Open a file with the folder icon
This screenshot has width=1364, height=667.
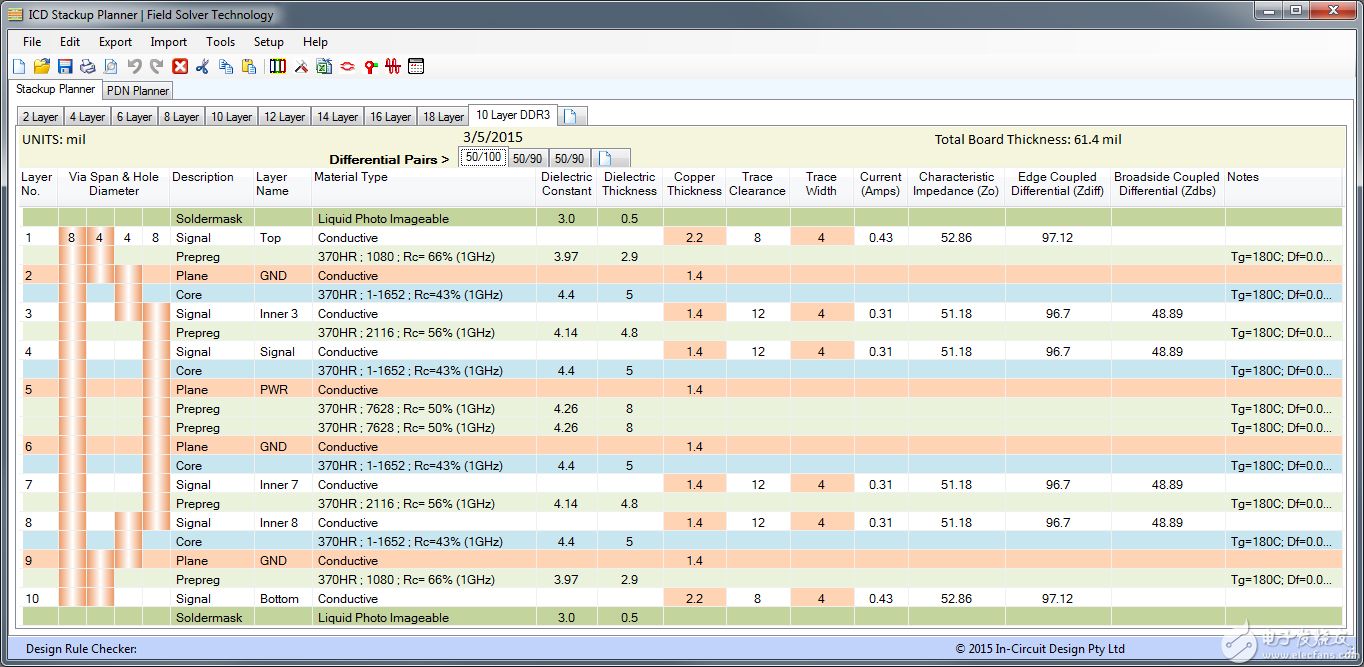41,67
